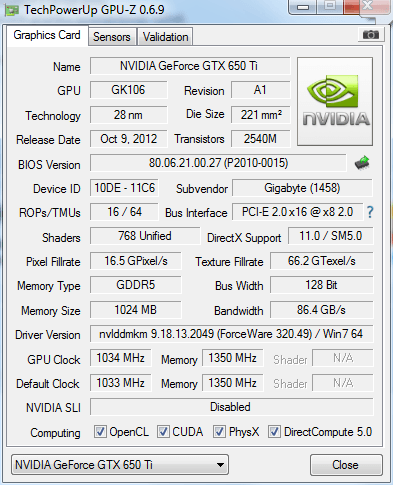Switch to the Sensors tab
Screen dimensions: 393x485
click(x=112, y=37)
